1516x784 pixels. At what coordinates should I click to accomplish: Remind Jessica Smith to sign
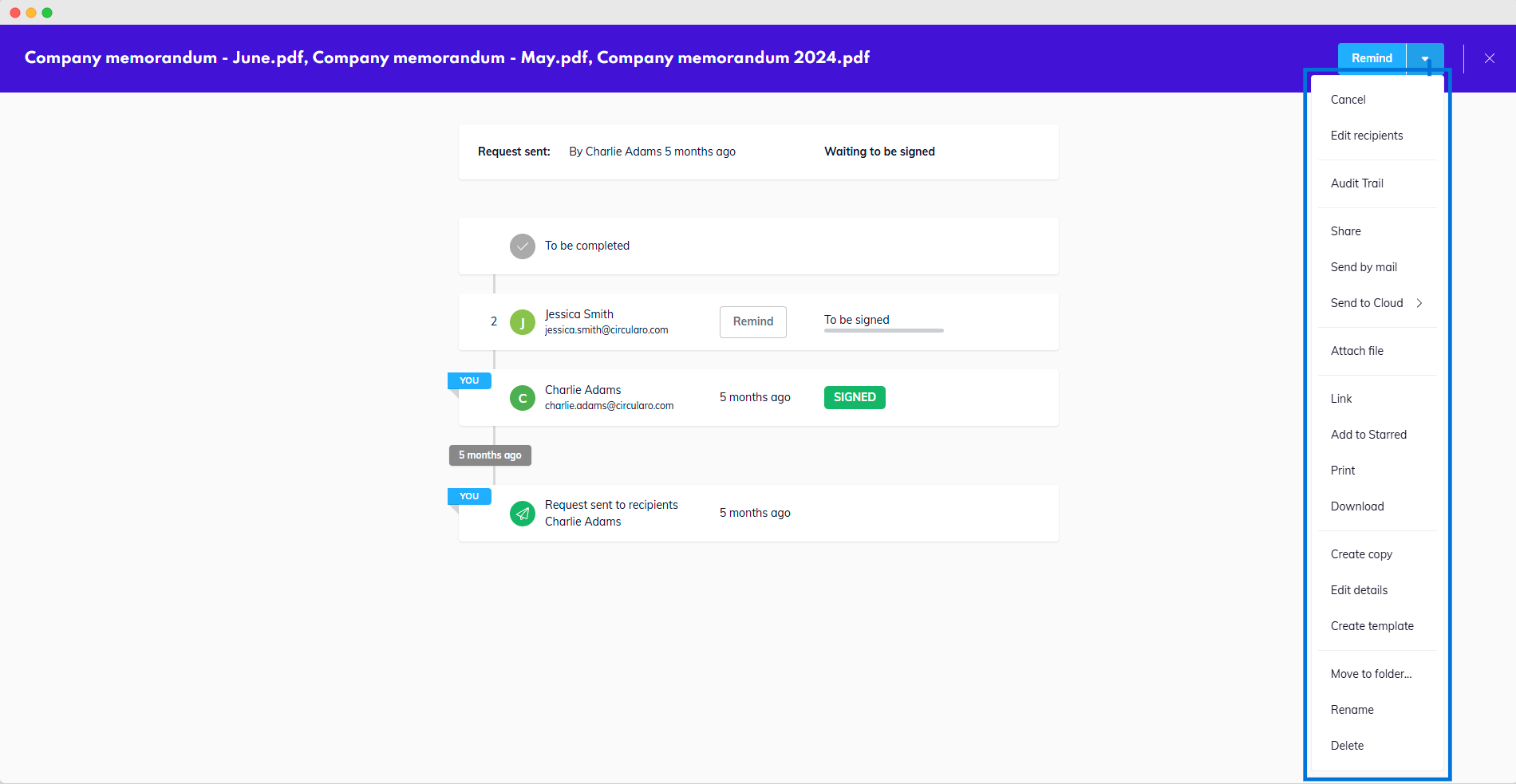tap(752, 321)
